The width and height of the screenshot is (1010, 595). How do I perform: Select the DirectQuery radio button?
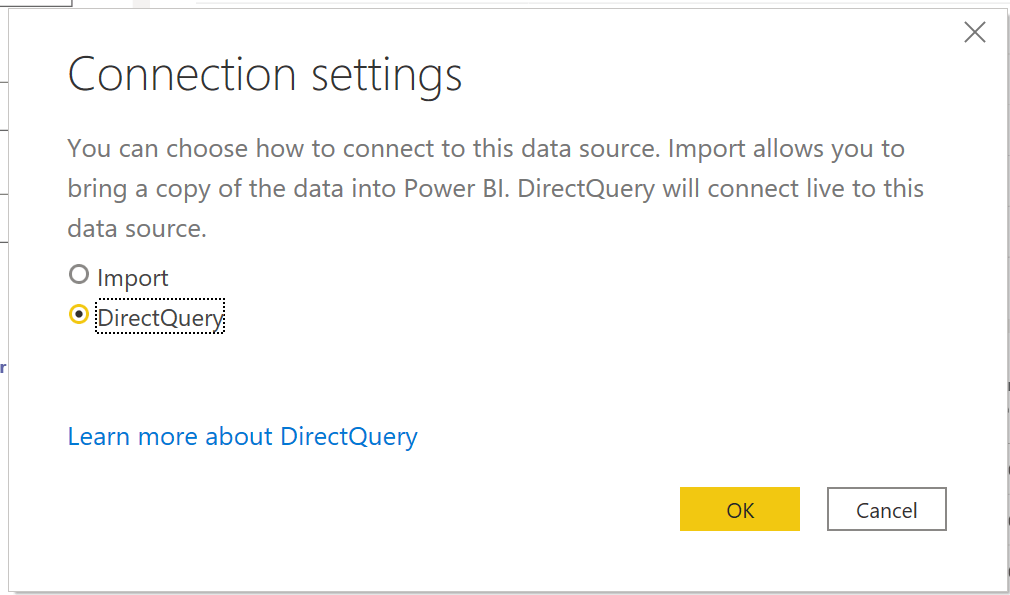click(78, 315)
